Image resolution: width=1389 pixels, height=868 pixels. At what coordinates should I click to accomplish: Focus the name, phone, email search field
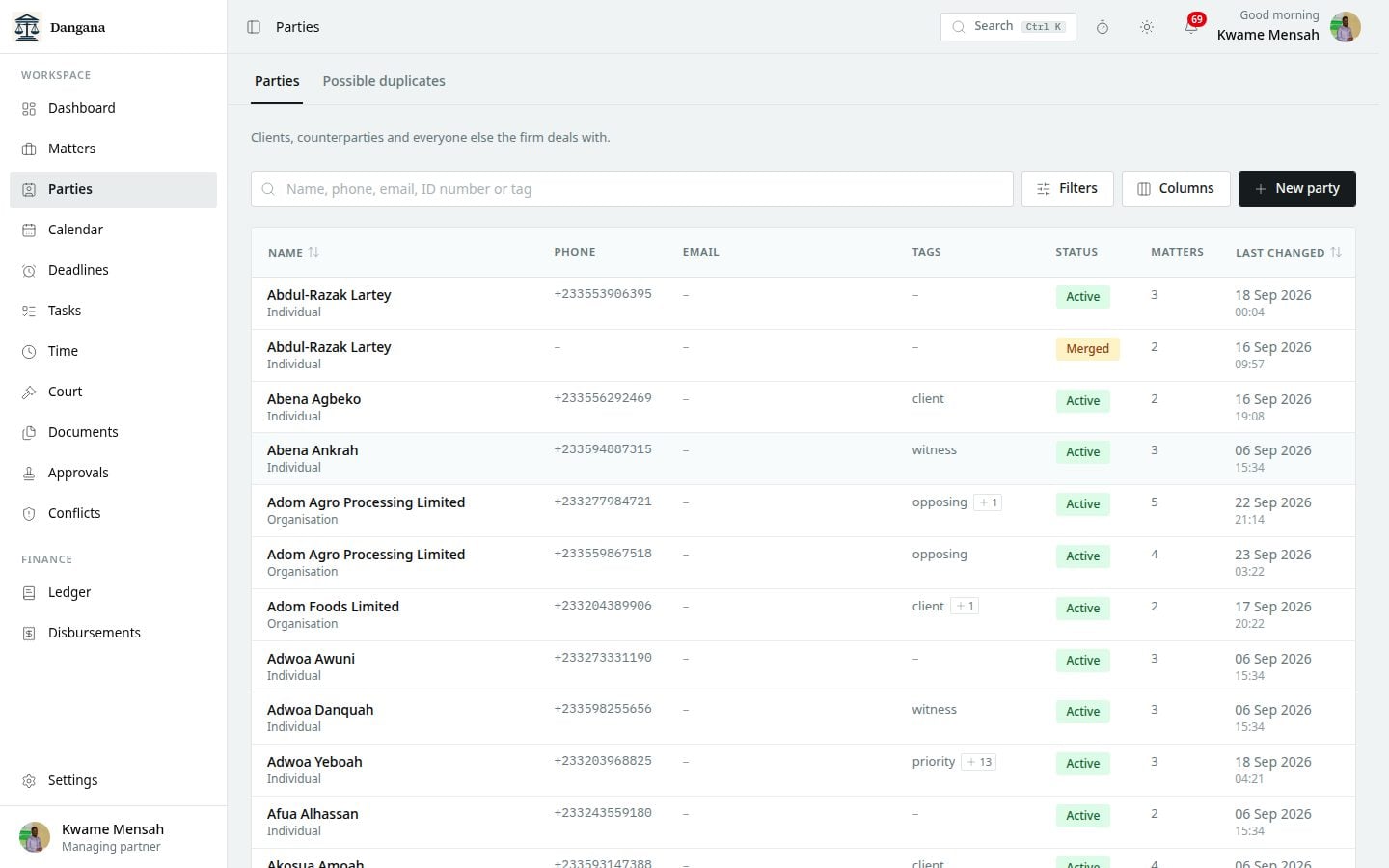(632, 189)
